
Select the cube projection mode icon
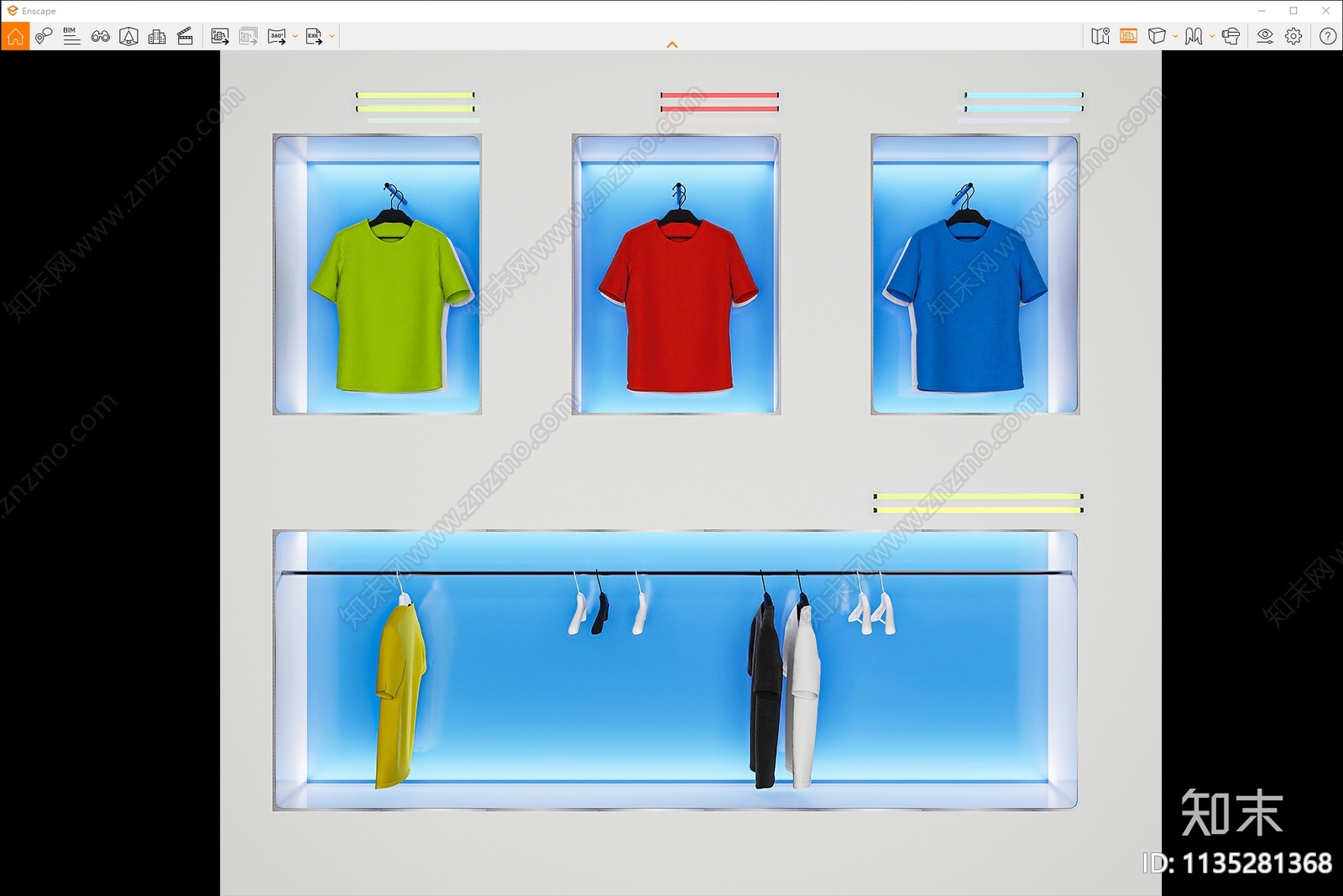(x=1157, y=36)
